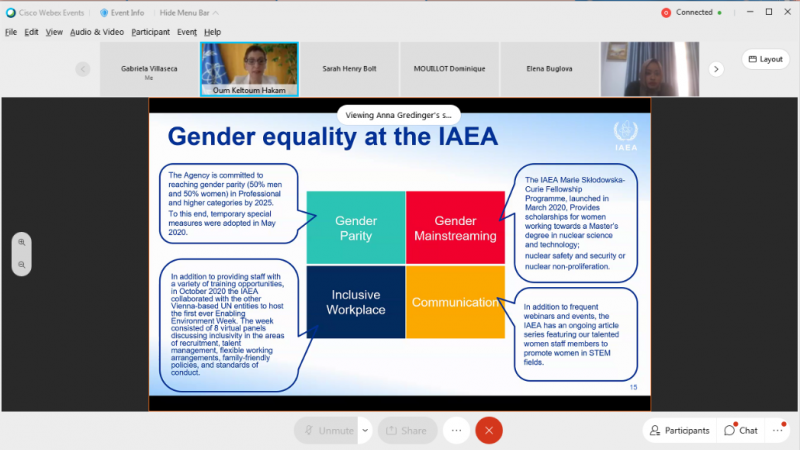Click the Connected status text
The image size is (800, 450).
[x=694, y=12]
